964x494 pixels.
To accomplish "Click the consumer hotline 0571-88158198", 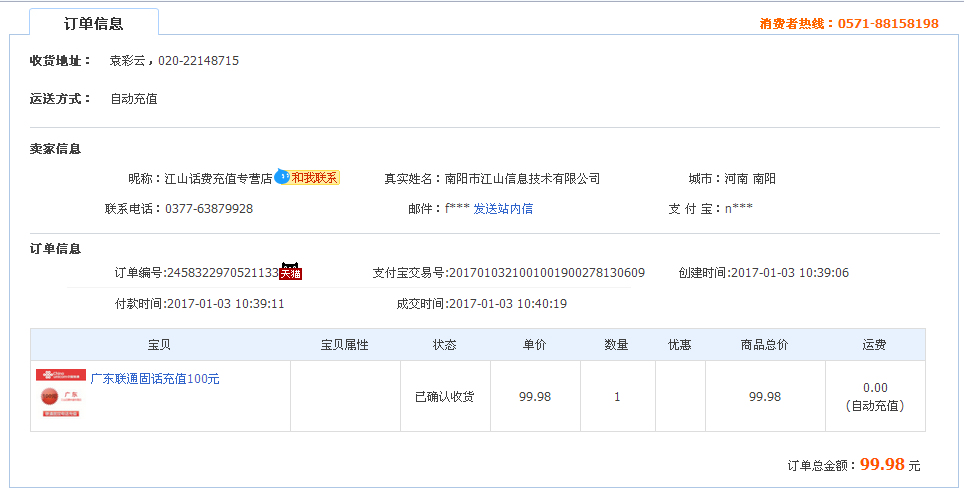I will (x=888, y=23).
